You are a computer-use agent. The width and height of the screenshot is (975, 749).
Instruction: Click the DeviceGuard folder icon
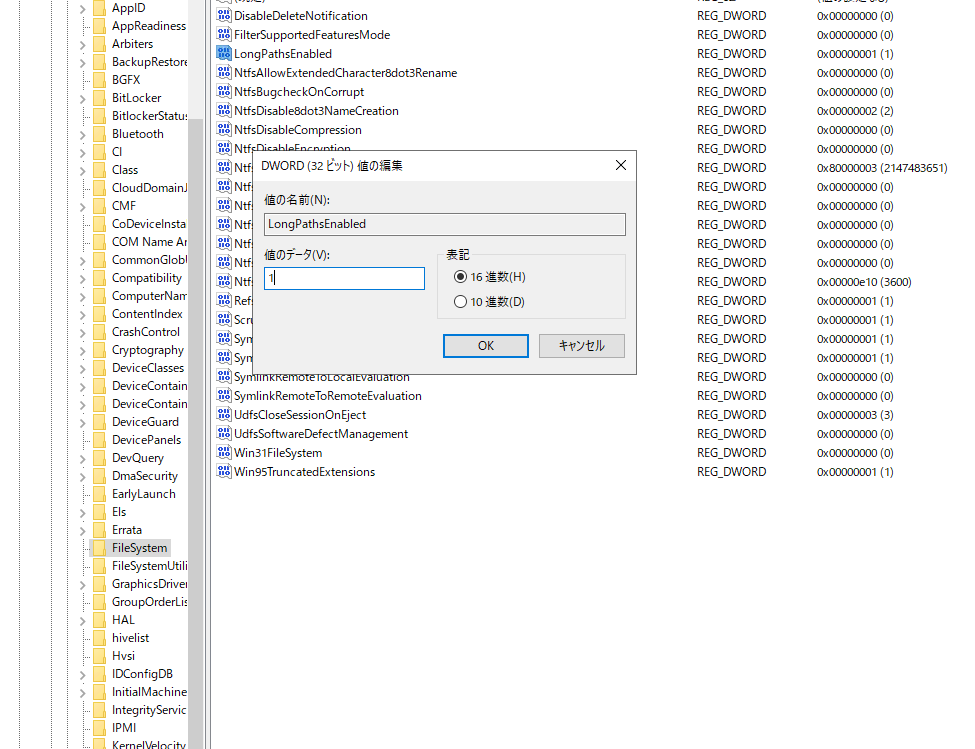(99, 421)
